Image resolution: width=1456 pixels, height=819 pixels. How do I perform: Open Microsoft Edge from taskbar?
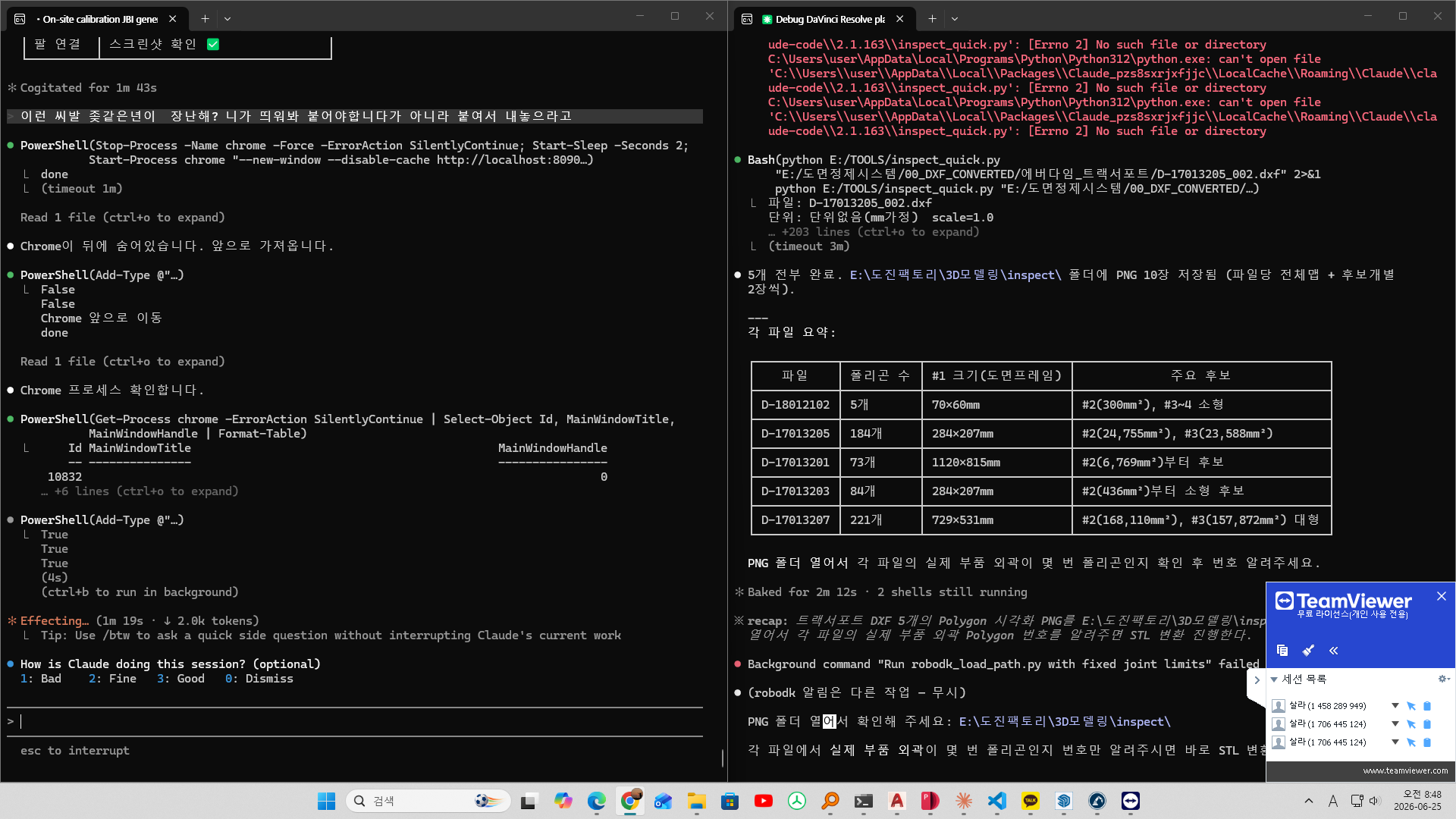(596, 801)
